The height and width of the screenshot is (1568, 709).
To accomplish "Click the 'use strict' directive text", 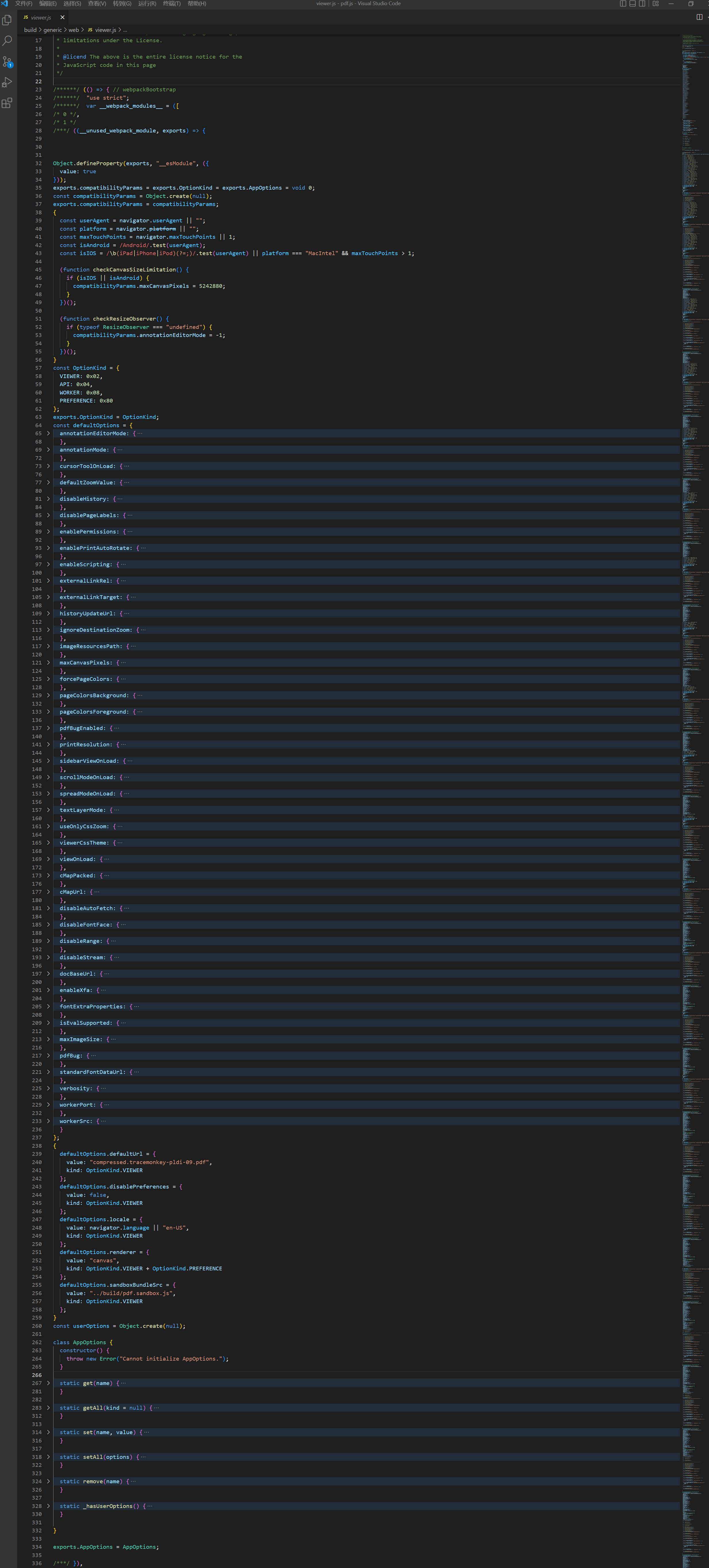I will [x=107, y=97].
